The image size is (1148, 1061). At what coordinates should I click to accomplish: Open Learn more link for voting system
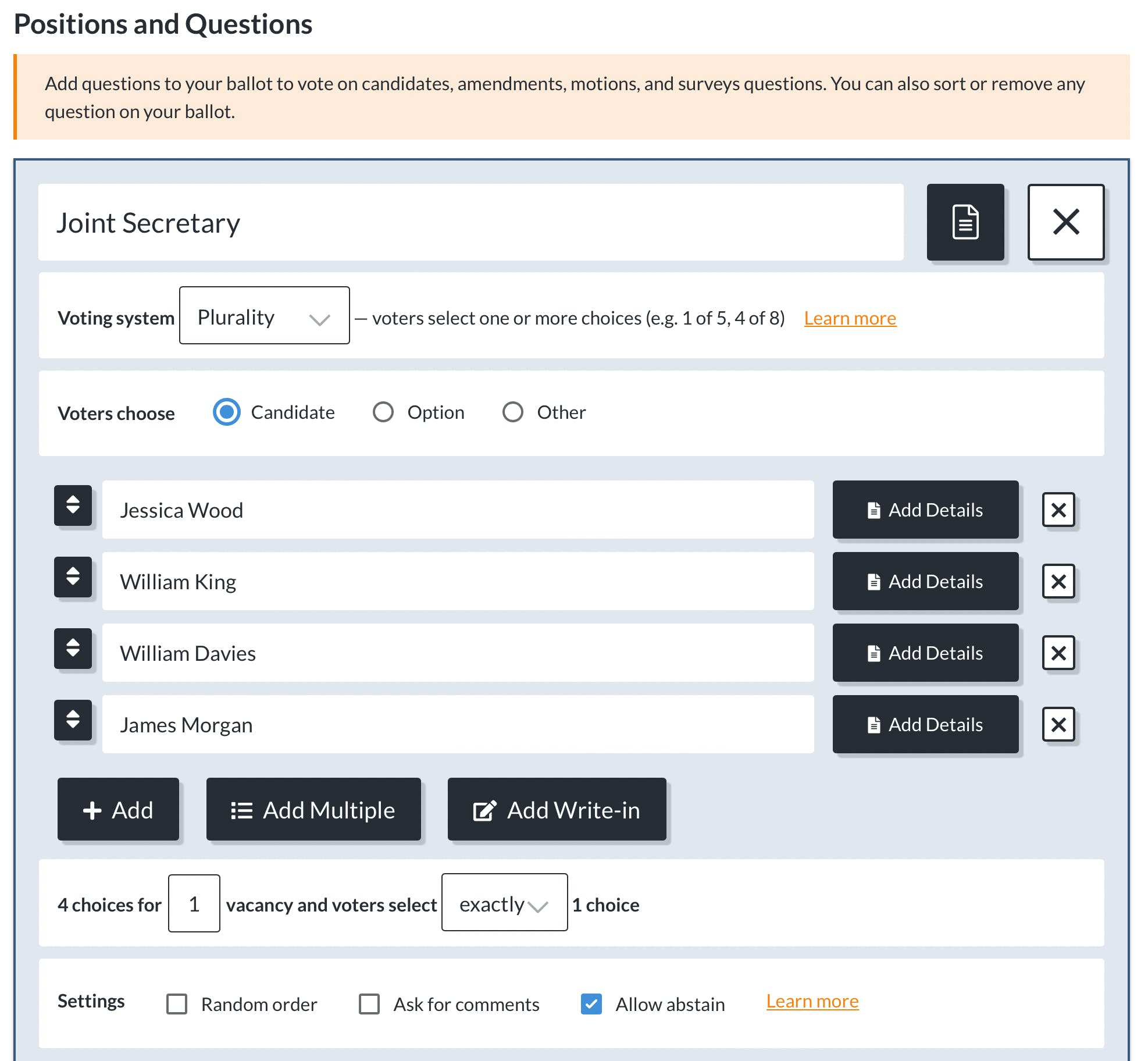(x=850, y=318)
